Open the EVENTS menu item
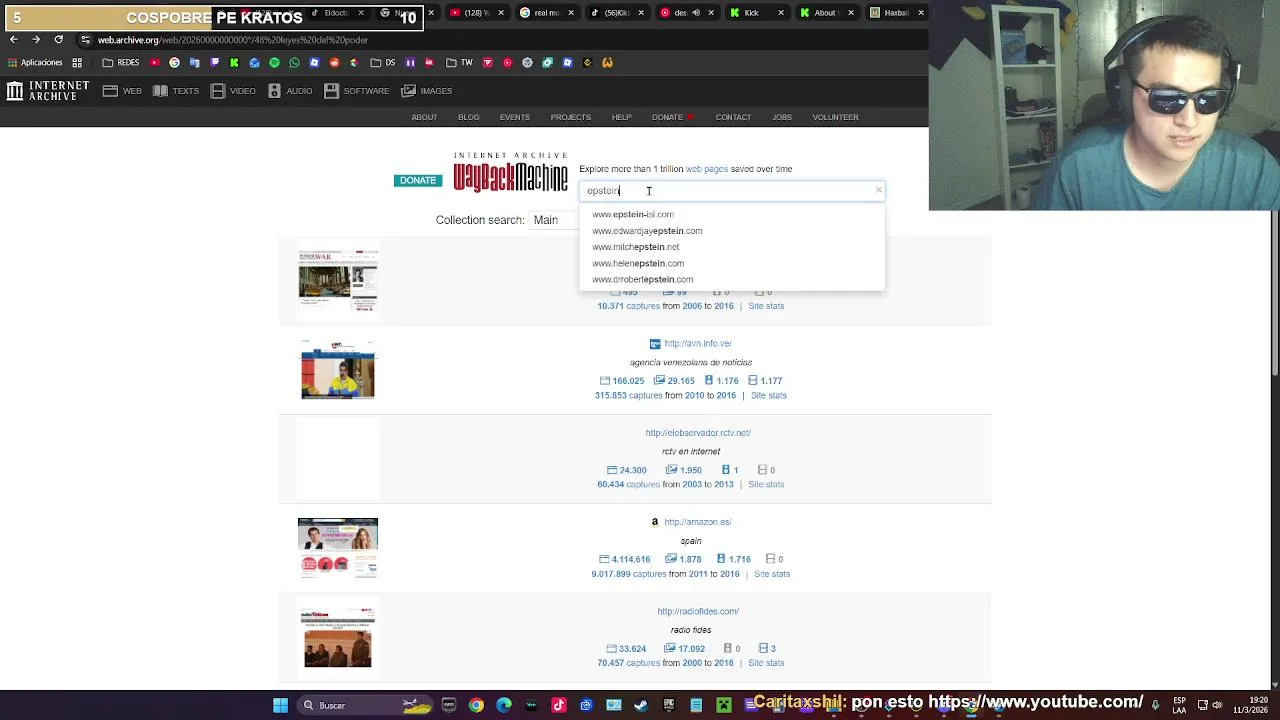Screen dimensions: 1280x720 pyautogui.click(x=515, y=117)
